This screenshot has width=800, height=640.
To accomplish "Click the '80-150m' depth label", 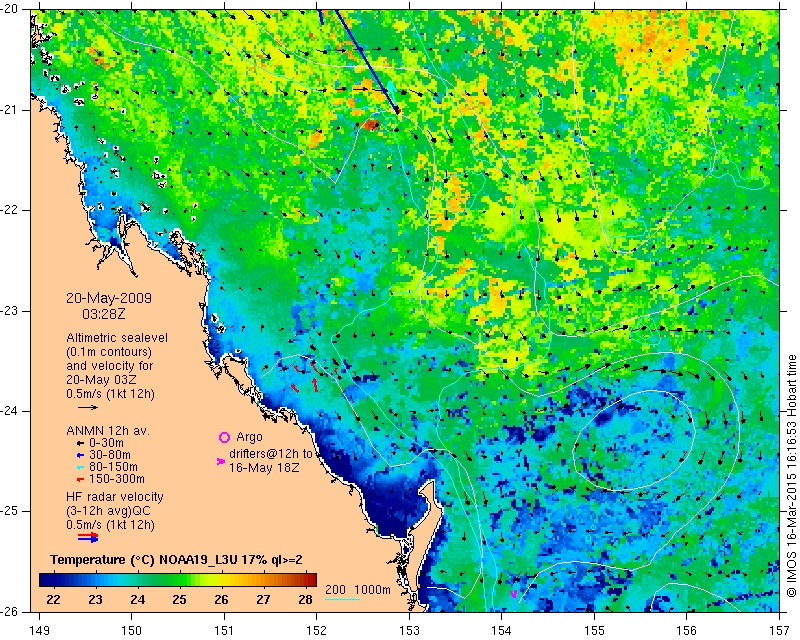I will (113, 467).
